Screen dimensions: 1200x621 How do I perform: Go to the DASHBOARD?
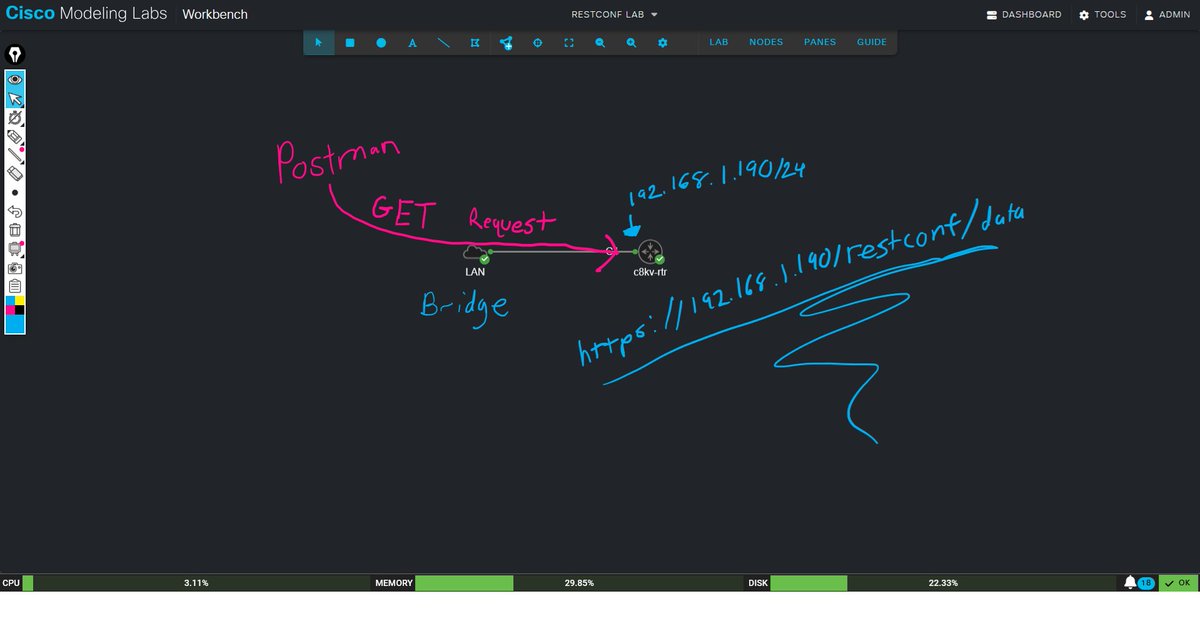pos(1023,15)
